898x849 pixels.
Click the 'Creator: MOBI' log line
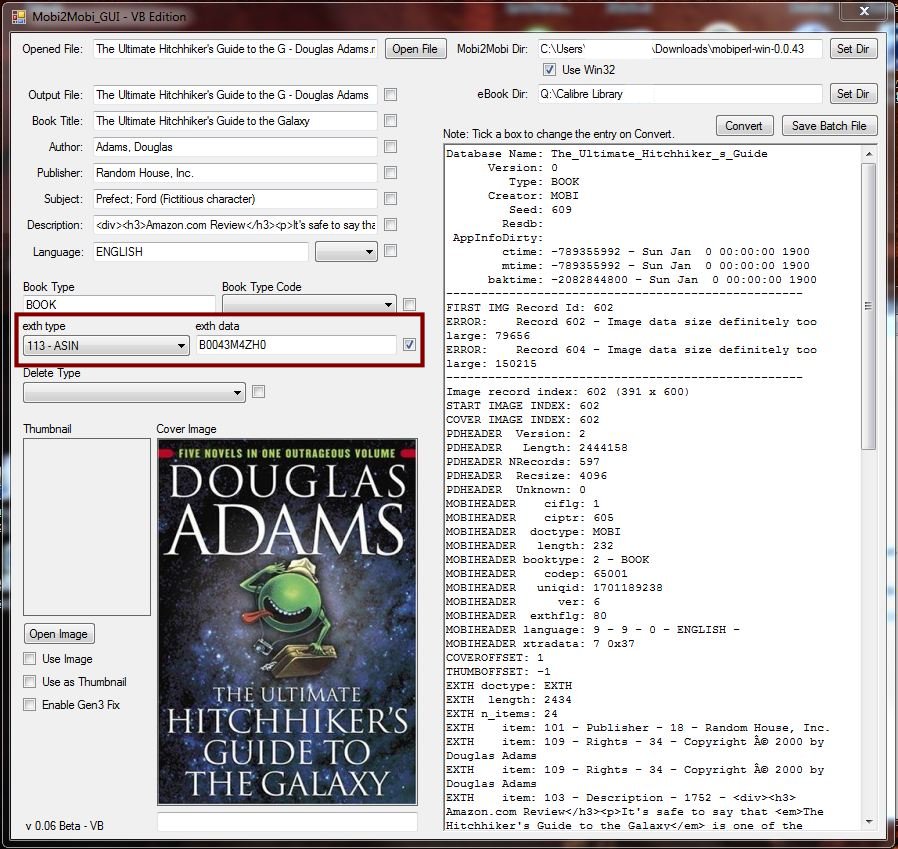point(533,196)
